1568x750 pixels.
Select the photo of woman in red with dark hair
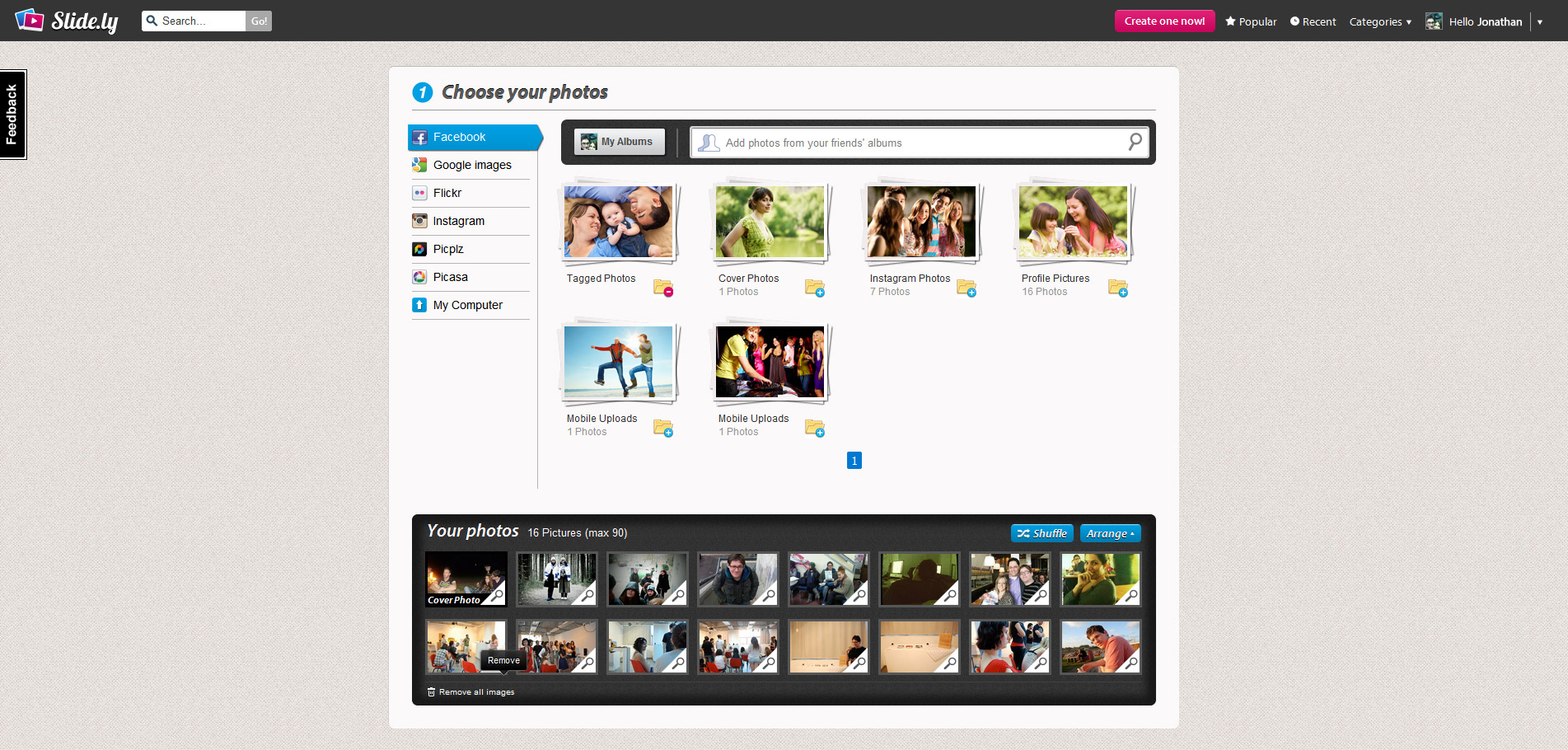1009,646
